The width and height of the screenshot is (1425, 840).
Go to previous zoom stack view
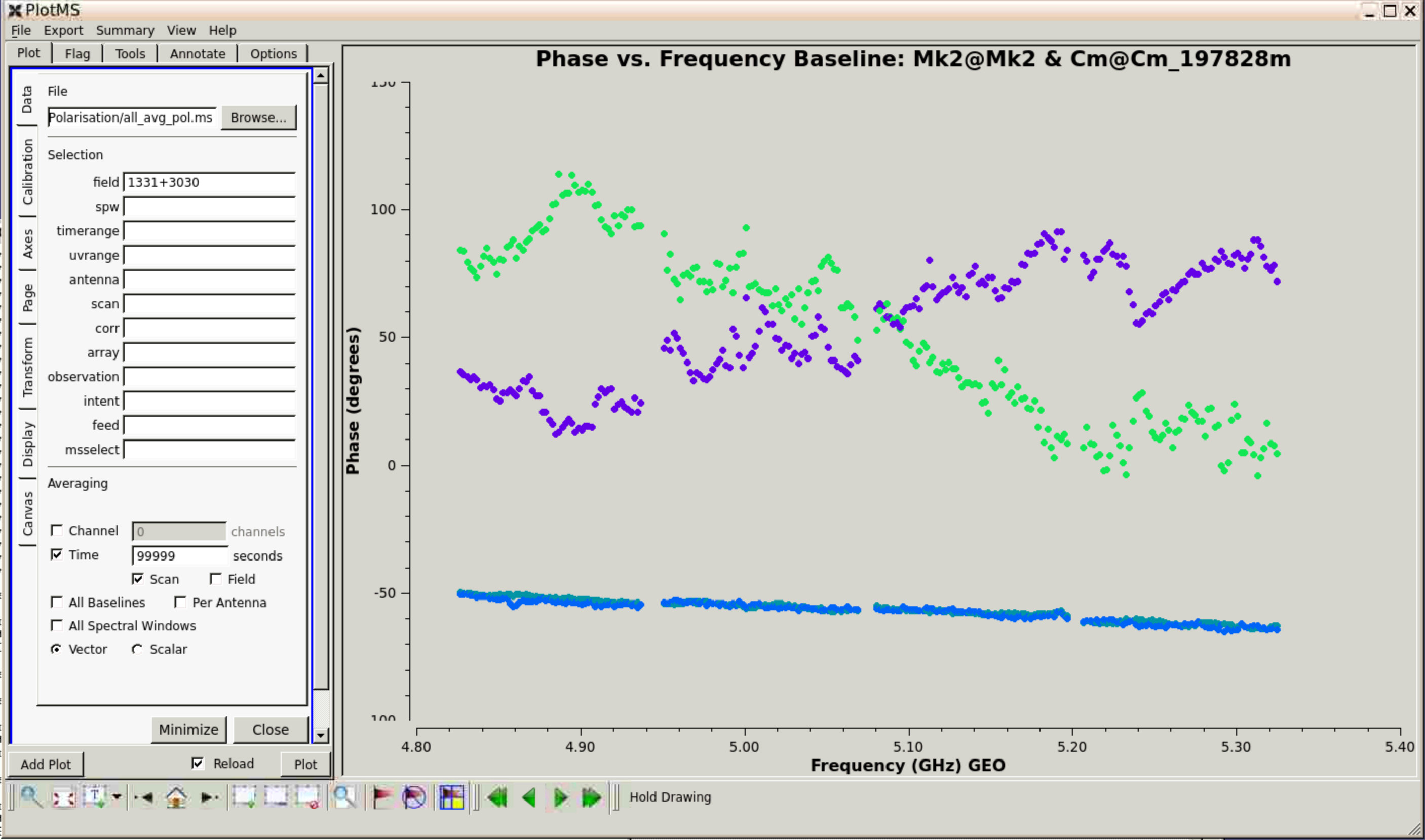coord(143,797)
